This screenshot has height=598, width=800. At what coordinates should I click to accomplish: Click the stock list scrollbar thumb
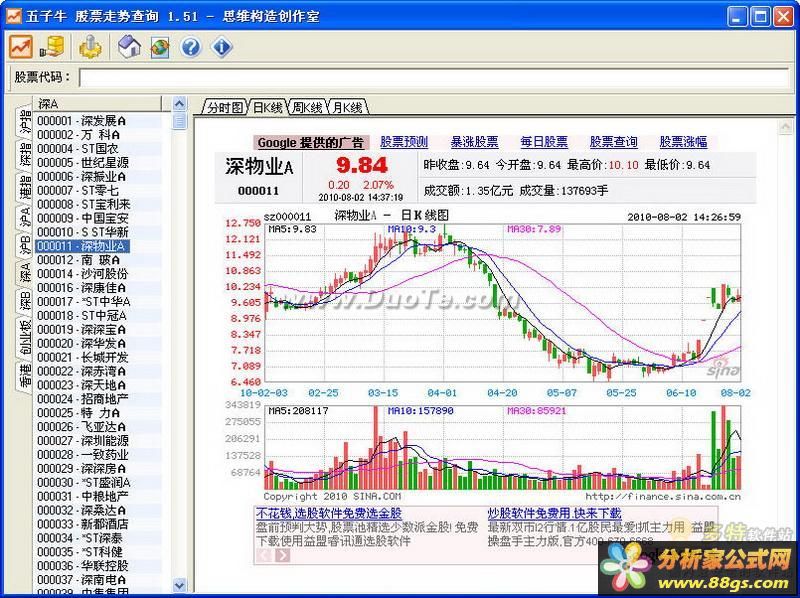[x=180, y=121]
